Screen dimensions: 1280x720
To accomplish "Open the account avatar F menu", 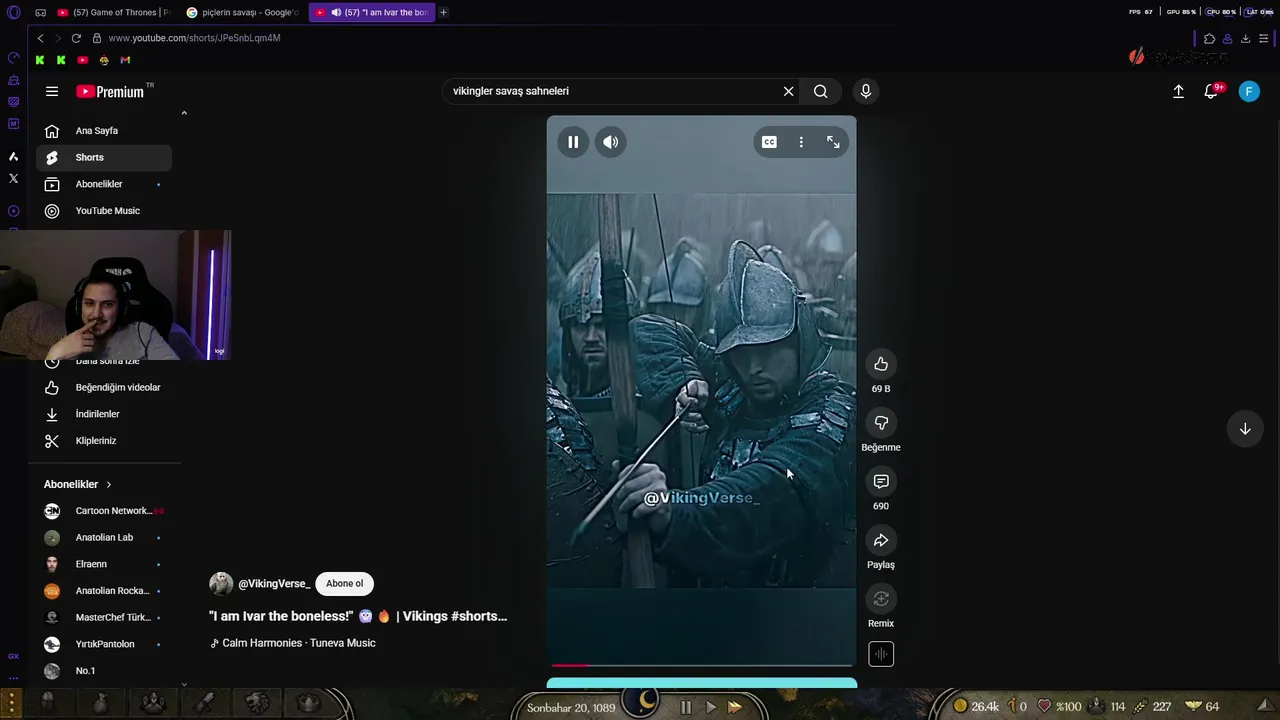I will click(1249, 91).
